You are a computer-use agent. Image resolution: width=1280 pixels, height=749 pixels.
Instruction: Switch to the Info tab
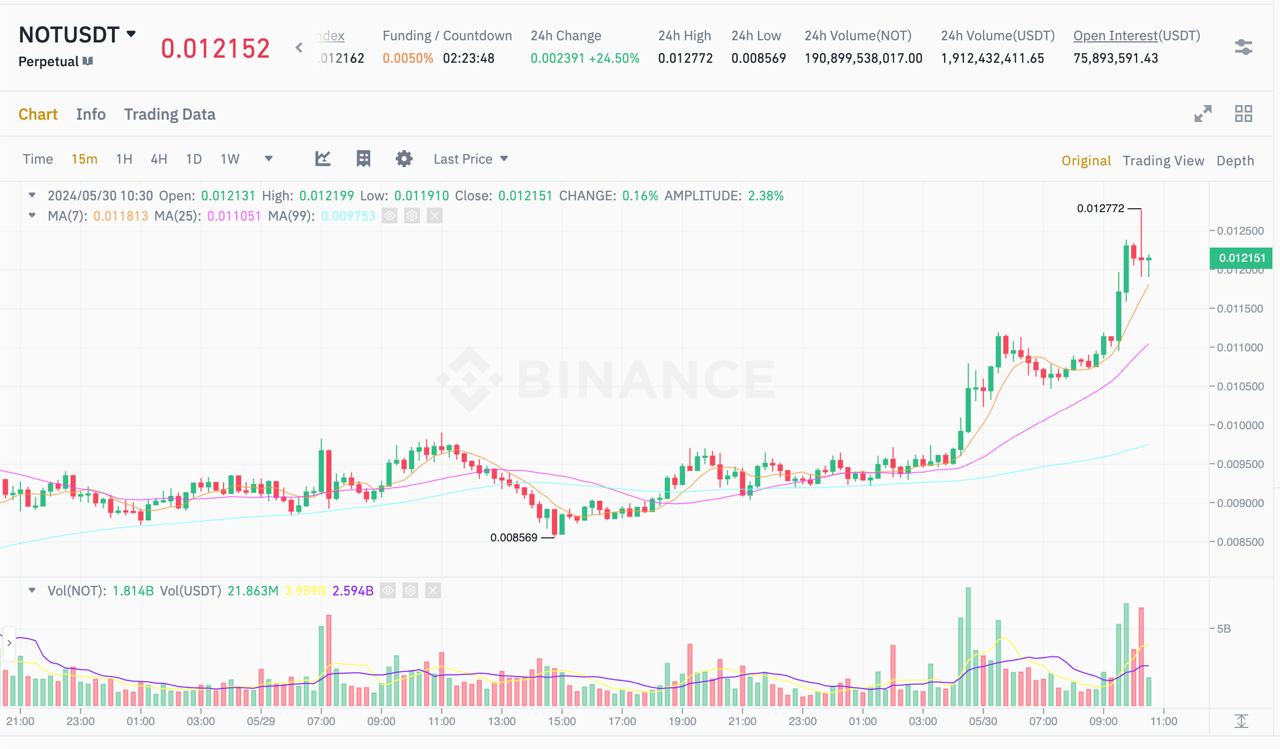coord(91,114)
